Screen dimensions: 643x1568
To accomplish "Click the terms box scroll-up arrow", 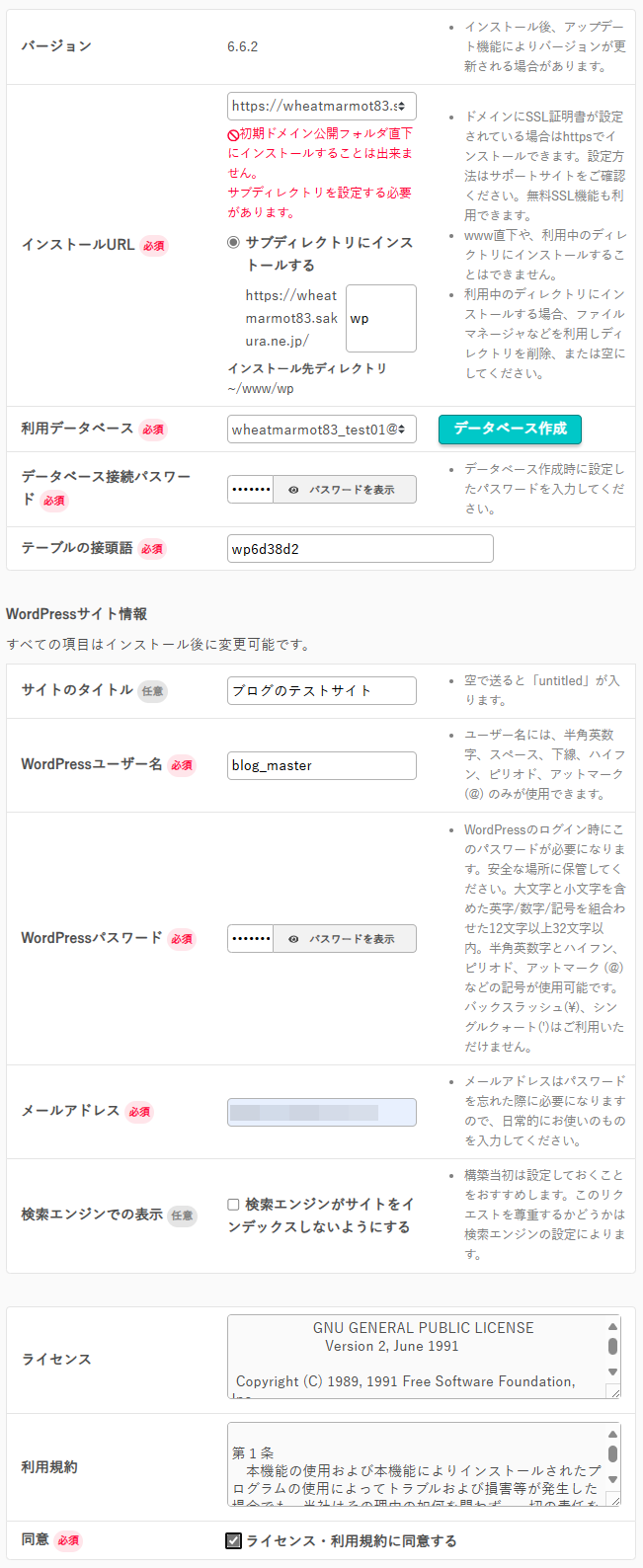I will point(613,1434).
